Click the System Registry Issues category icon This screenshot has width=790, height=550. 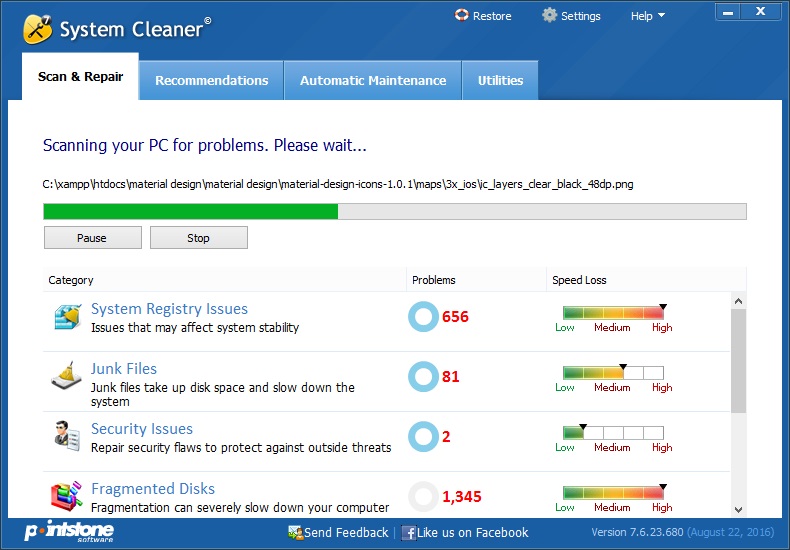pos(67,318)
